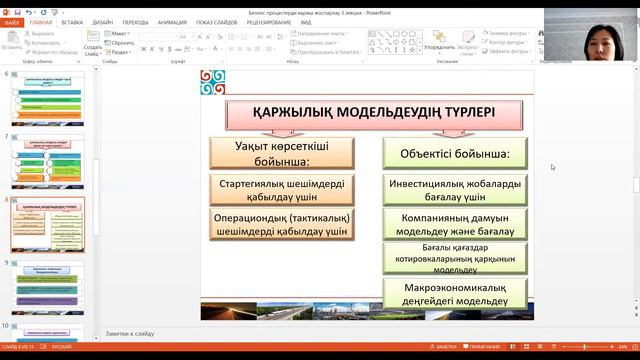
Task: Select the star shape in shapes gallery
Action: point(412,50)
